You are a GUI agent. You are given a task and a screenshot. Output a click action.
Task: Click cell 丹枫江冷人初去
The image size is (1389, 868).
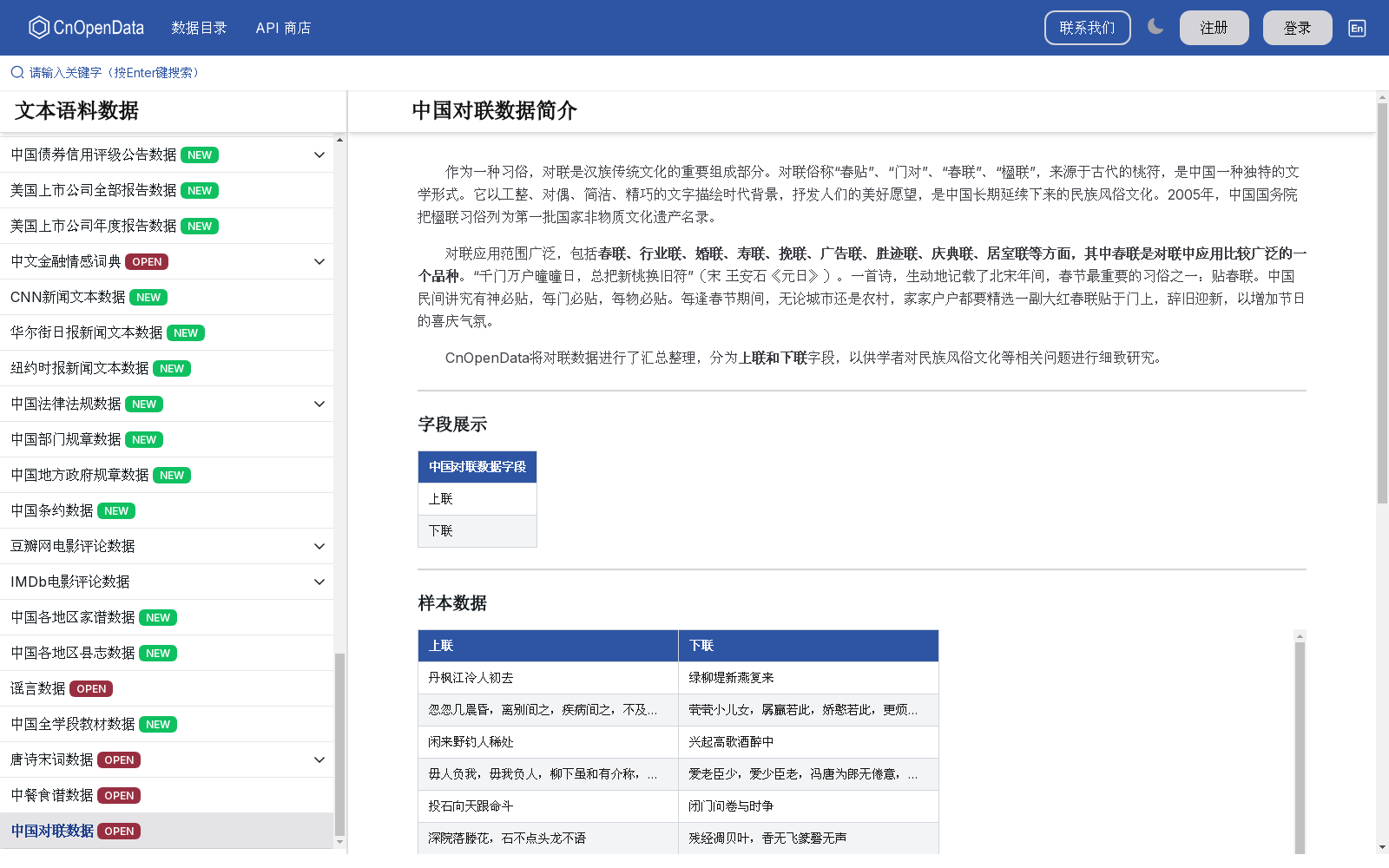(548, 678)
